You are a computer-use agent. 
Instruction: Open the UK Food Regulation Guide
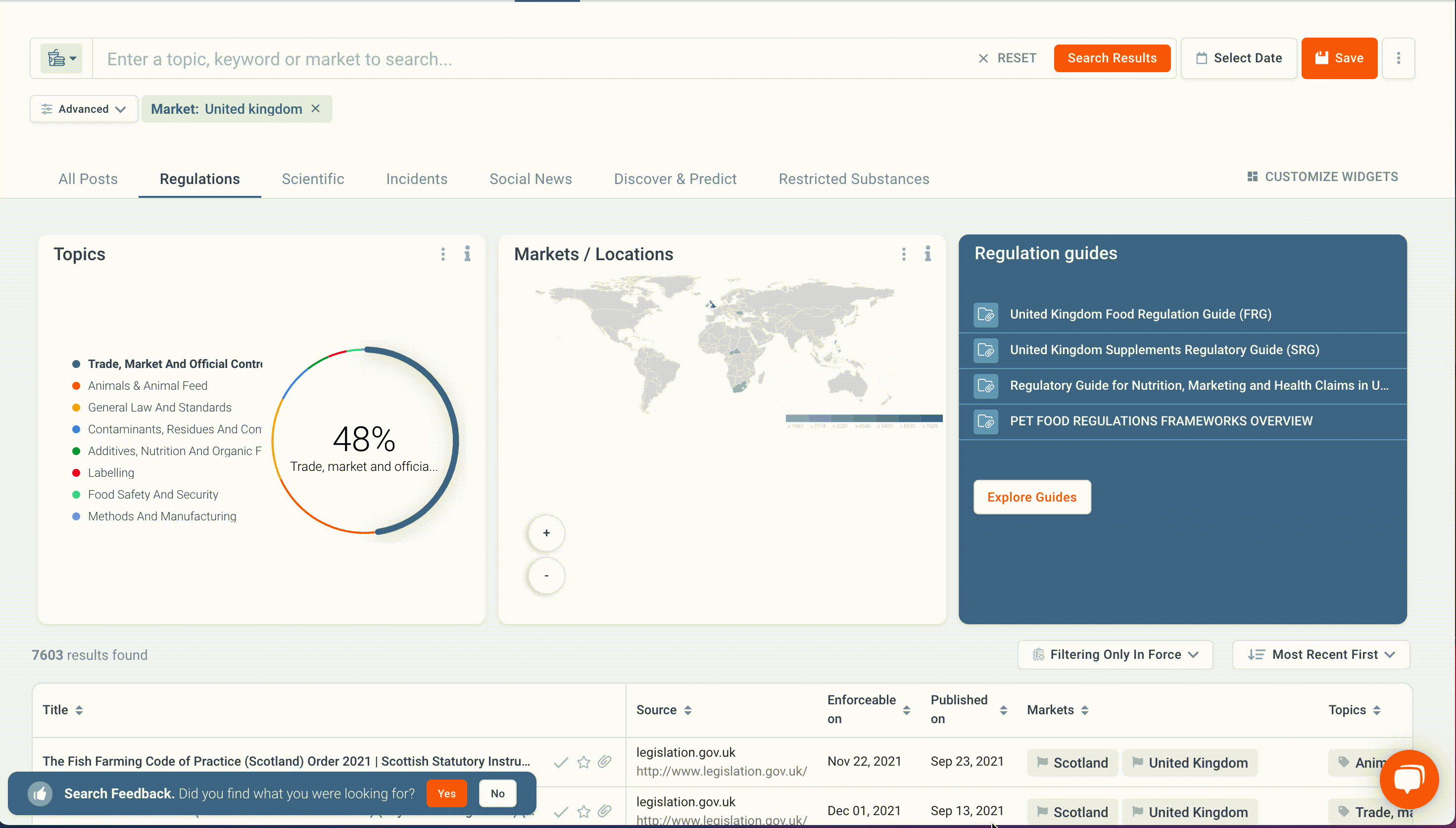1140,314
